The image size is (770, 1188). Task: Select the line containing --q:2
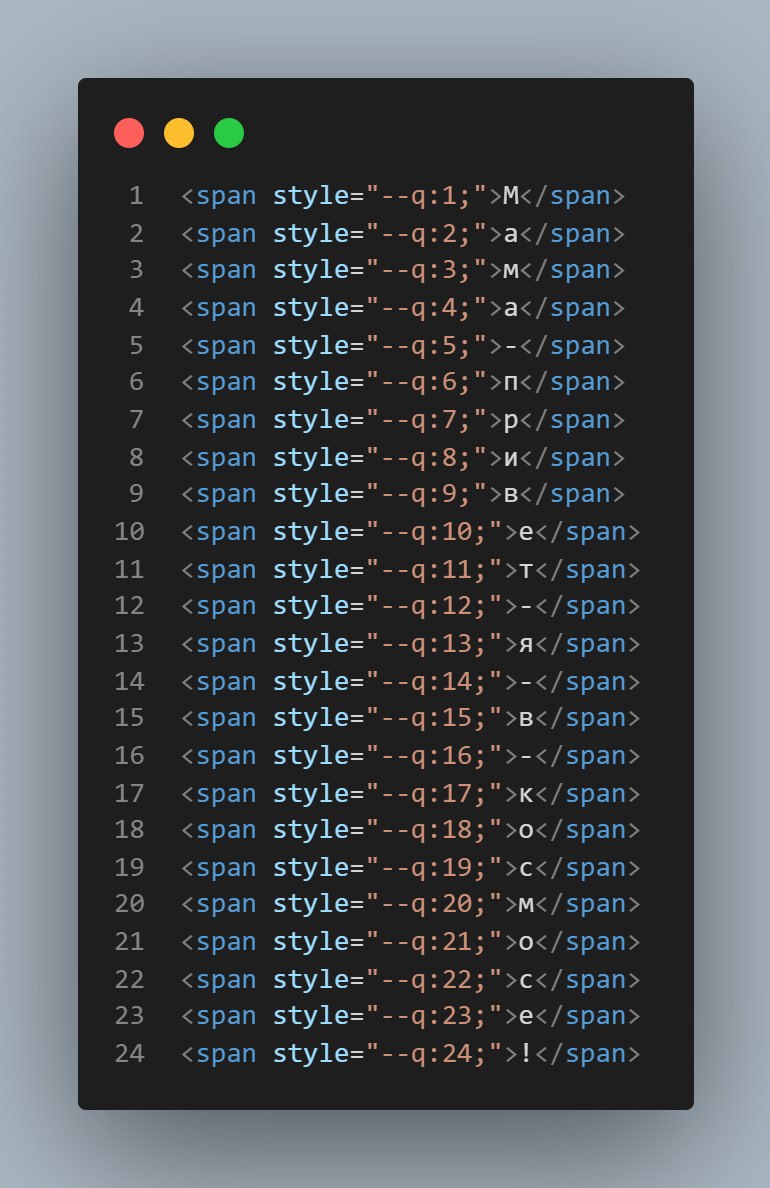coord(402,233)
